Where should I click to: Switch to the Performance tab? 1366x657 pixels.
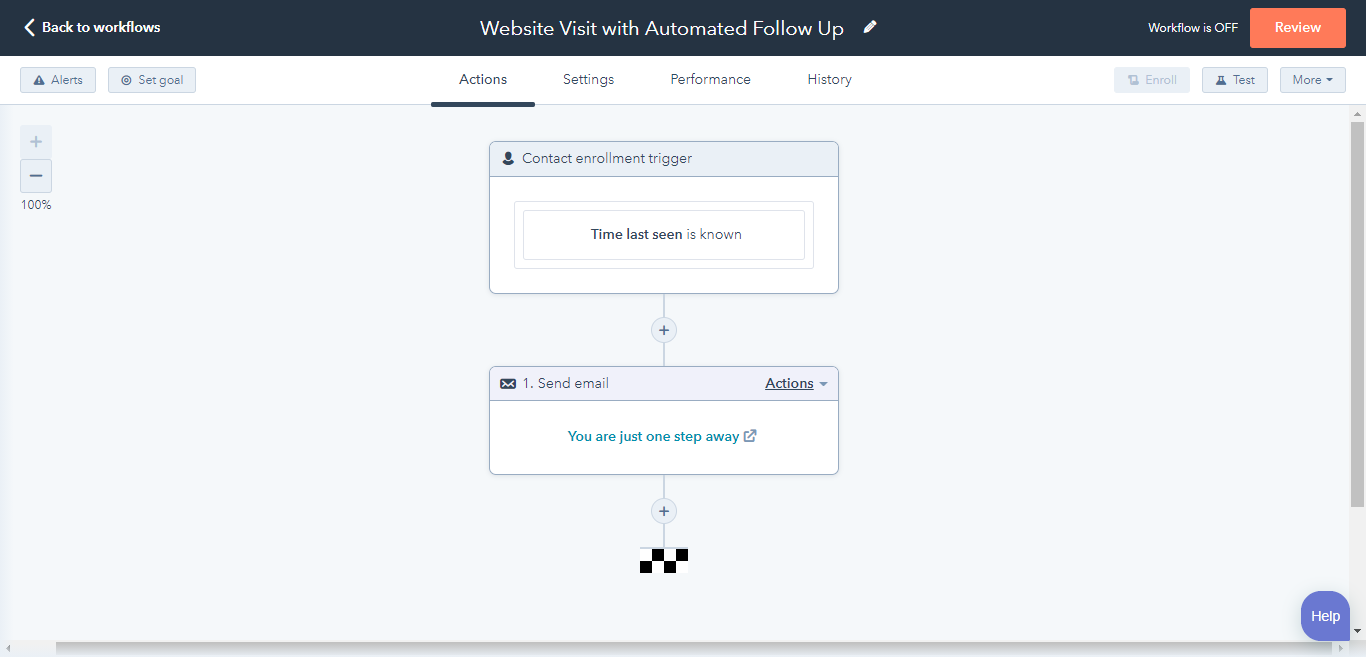711,79
